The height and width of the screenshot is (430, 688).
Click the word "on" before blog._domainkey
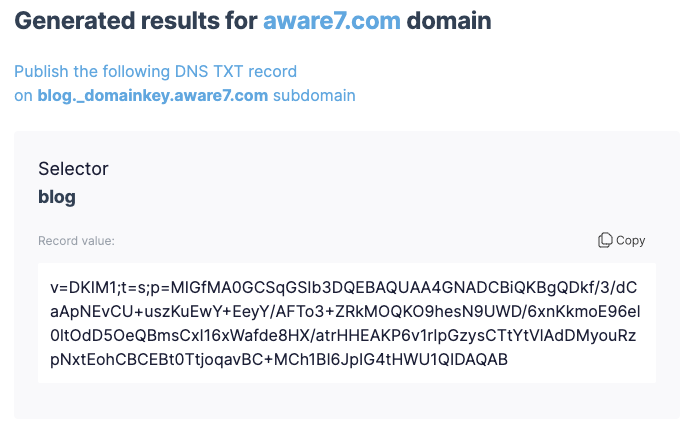click(23, 96)
